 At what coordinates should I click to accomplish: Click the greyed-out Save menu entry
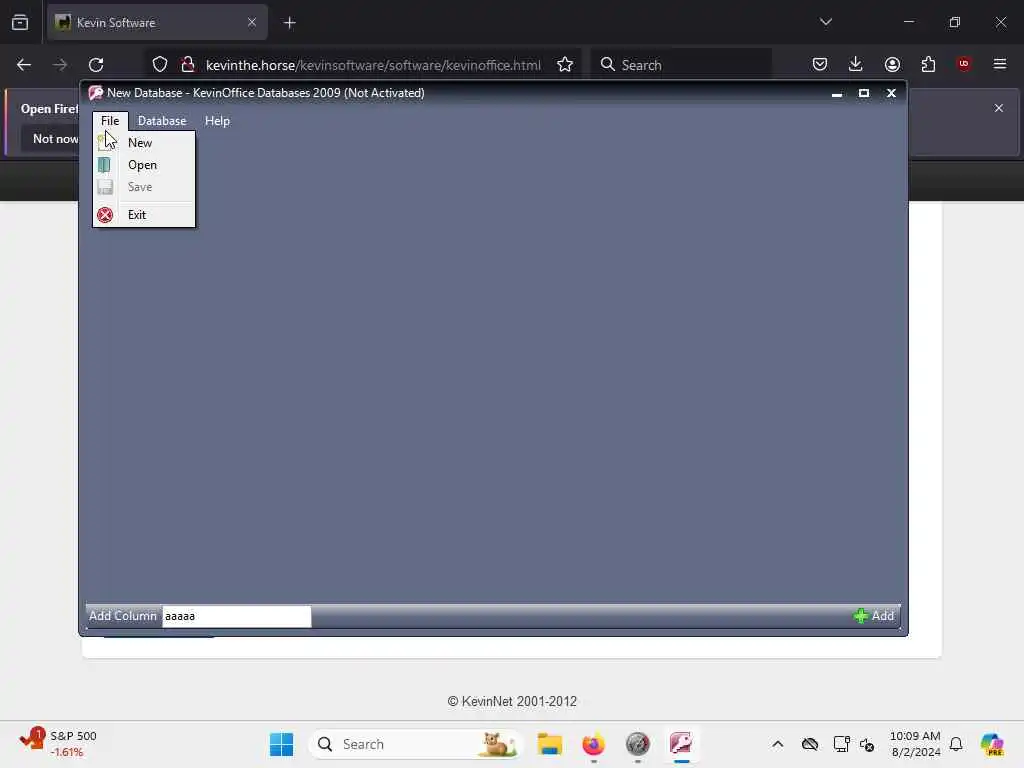tap(144, 187)
